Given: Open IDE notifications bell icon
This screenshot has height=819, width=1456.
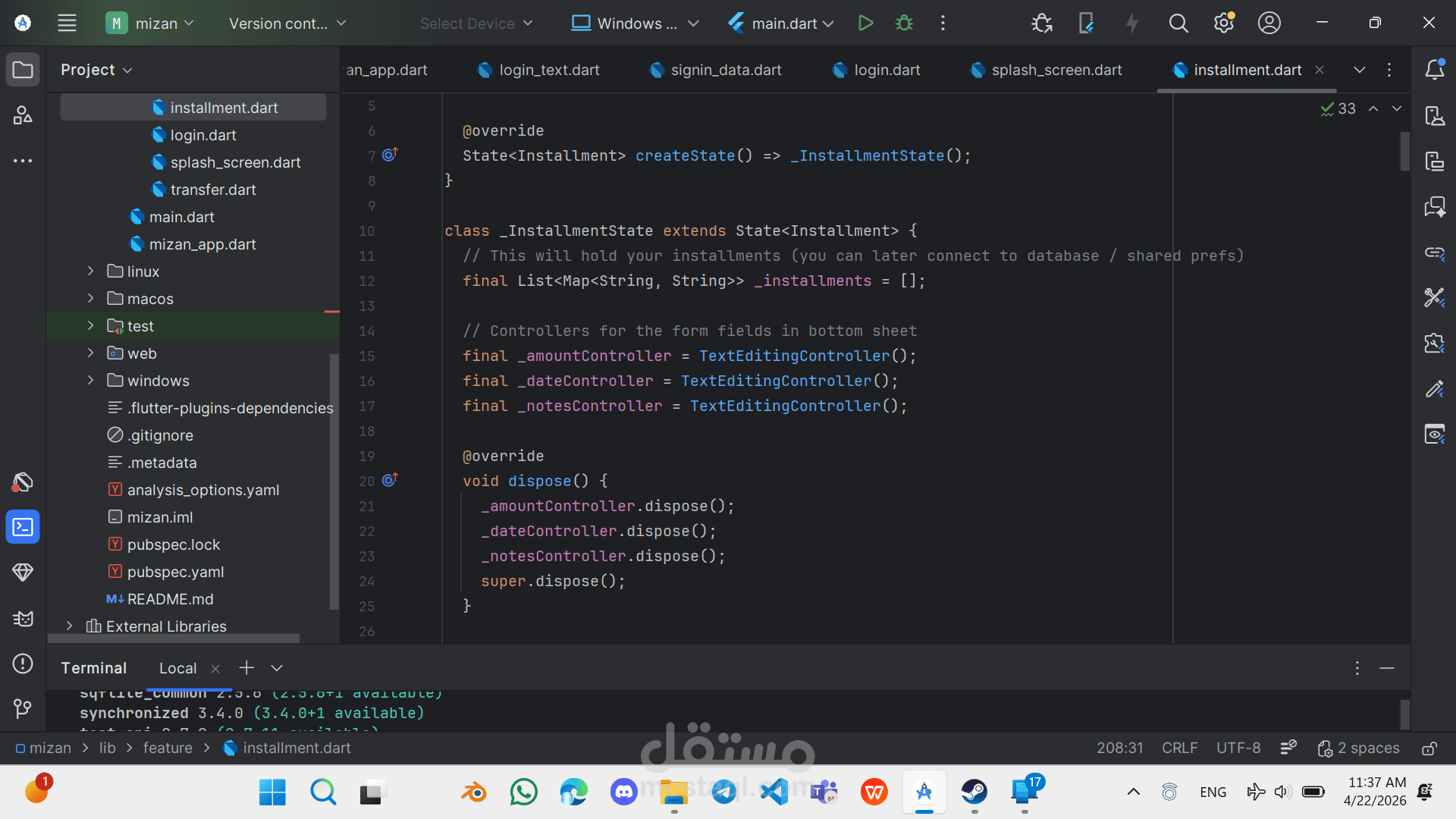Looking at the screenshot, I should pos(1434,70).
